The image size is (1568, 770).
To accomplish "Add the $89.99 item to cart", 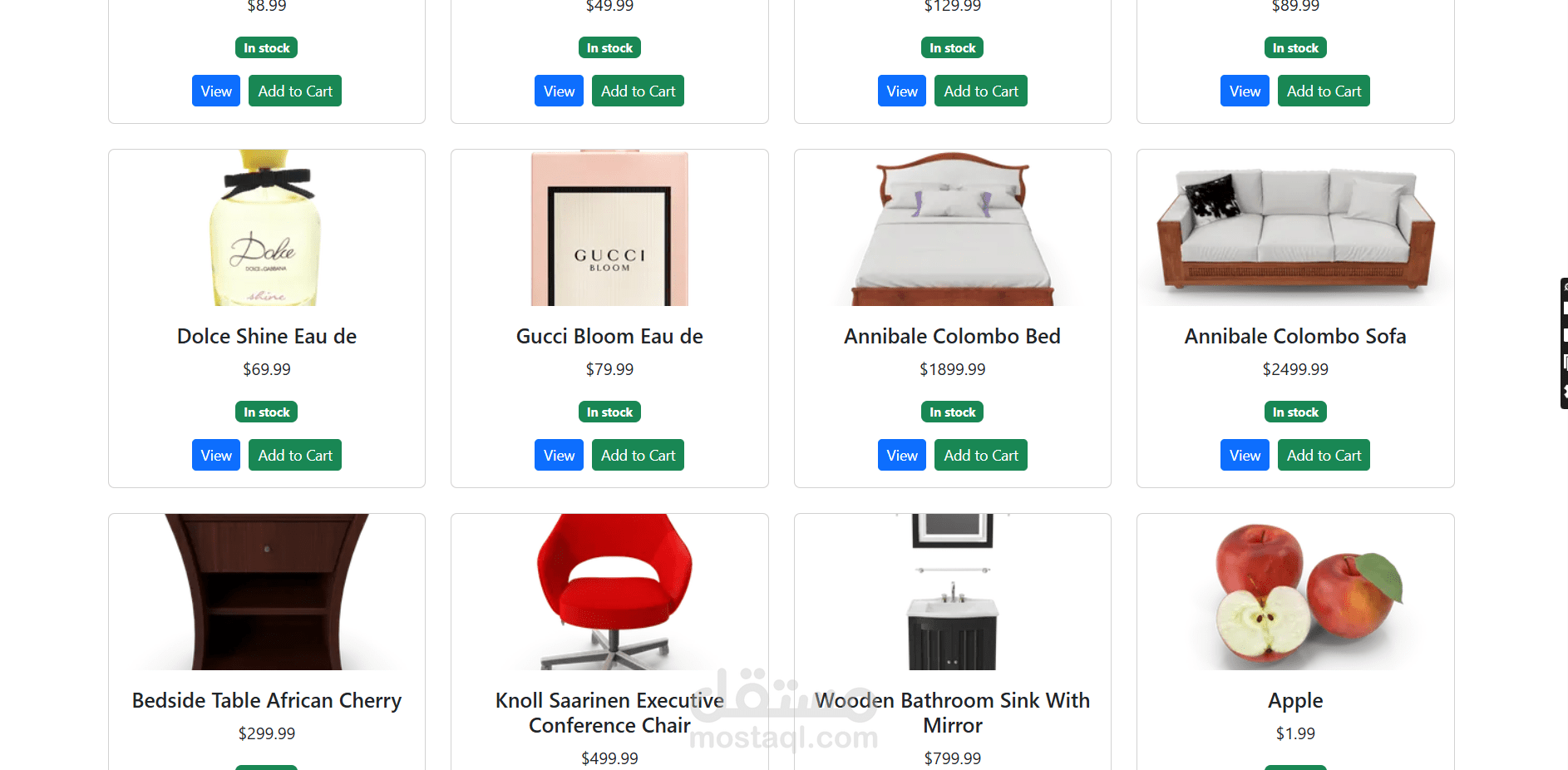I will tap(1324, 91).
